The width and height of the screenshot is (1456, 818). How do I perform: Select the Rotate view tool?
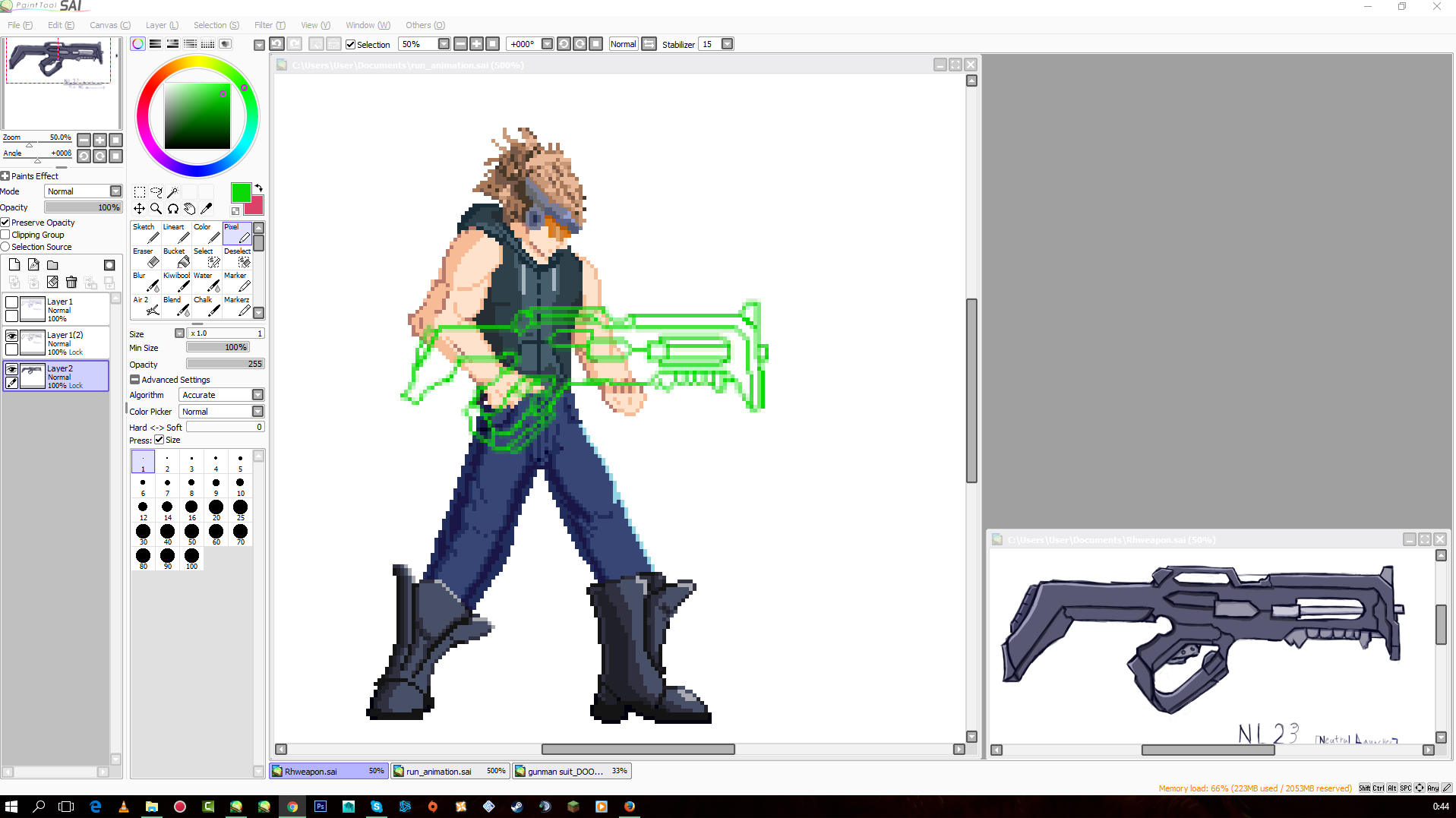(173, 209)
